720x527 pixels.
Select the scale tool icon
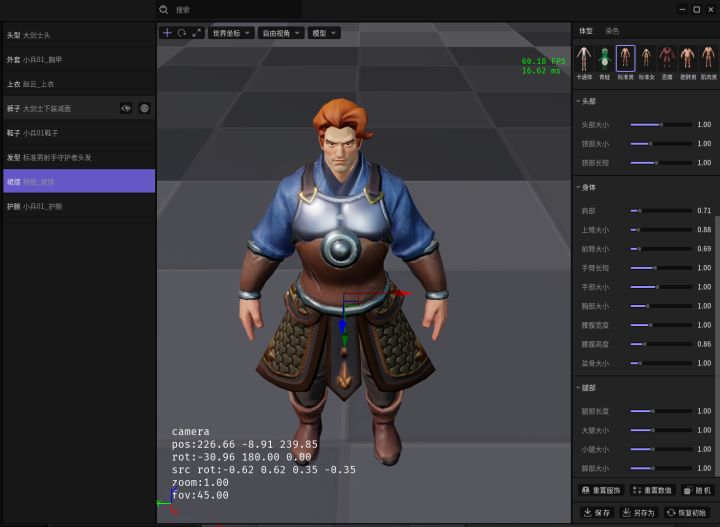click(x=197, y=33)
